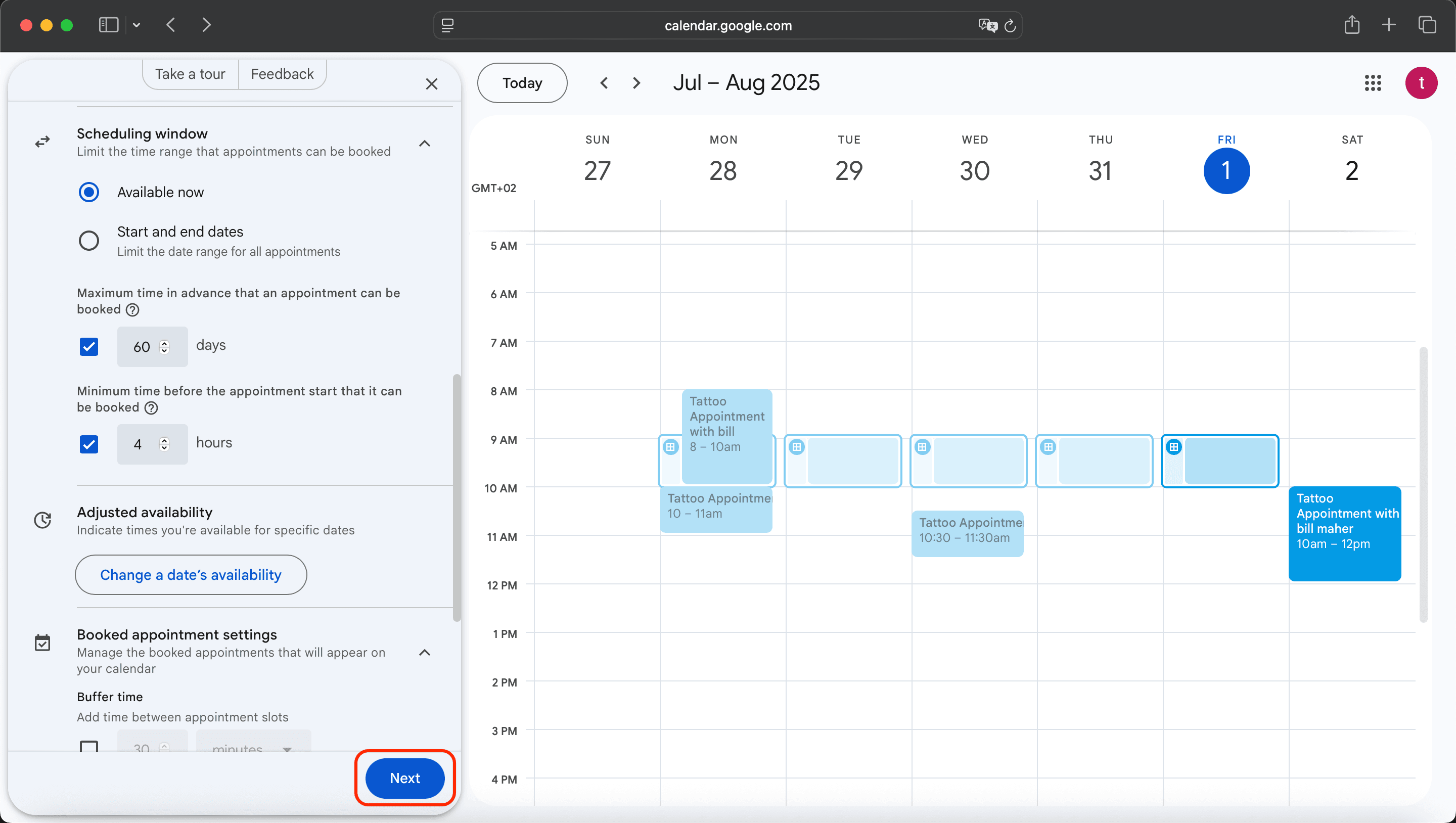Image resolution: width=1456 pixels, height=823 pixels.
Task: Click help icon beside maximum advance time
Action: (x=132, y=310)
